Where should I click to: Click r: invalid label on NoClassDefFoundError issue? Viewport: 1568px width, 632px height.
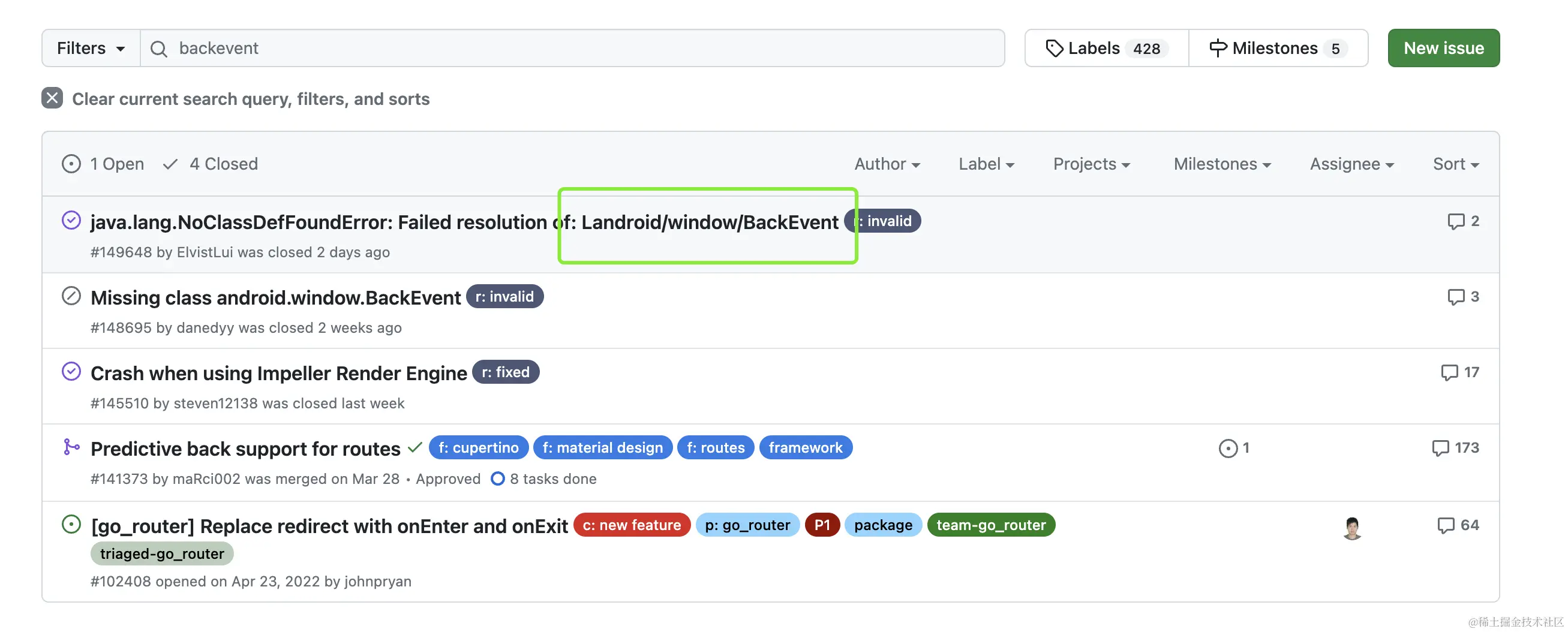[x=882, y=221]
